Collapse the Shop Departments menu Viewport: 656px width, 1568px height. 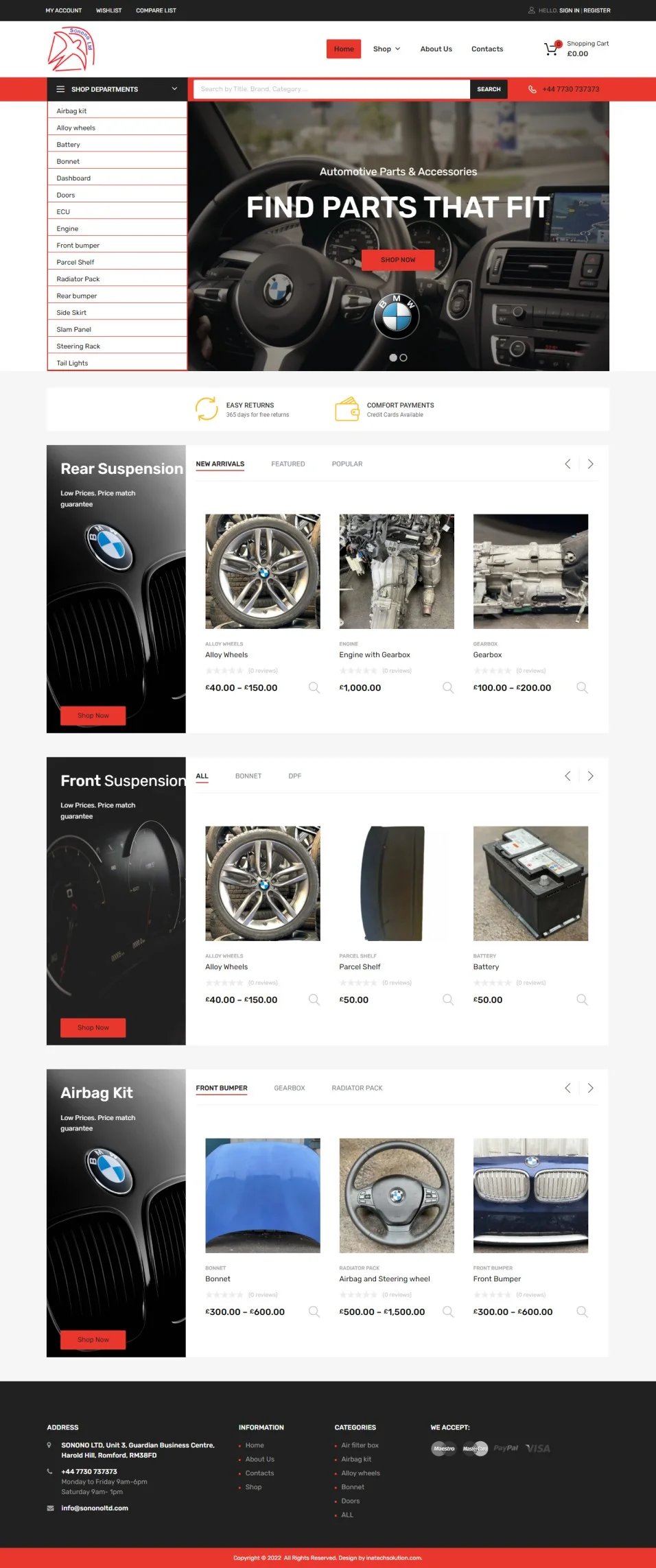click(x=117, y=89)
